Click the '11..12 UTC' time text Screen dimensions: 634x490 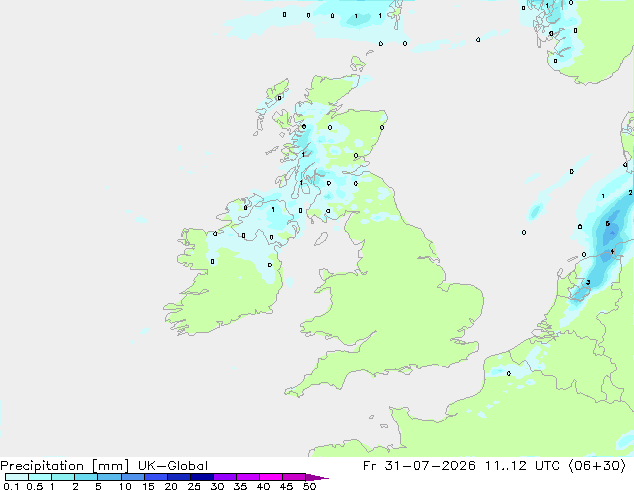pyautogui.click(x=522, y=466)
